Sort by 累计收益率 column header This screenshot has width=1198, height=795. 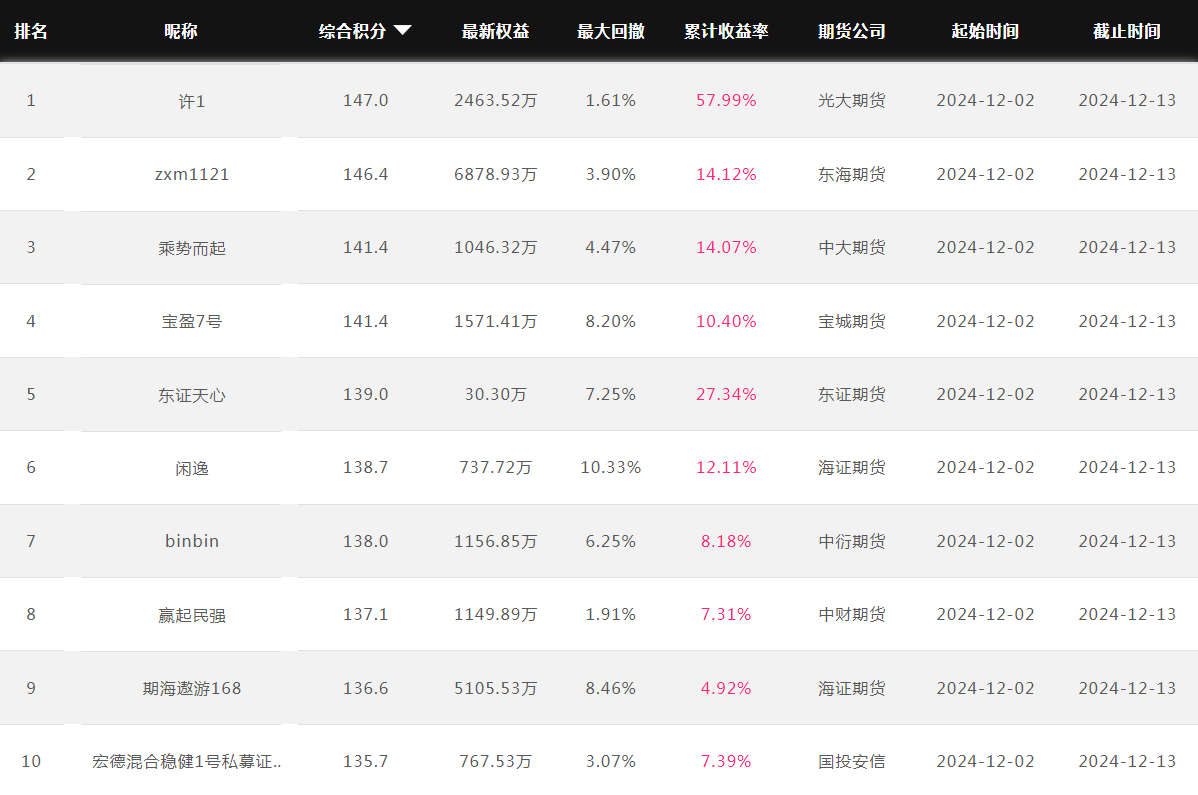coord(726,31)
